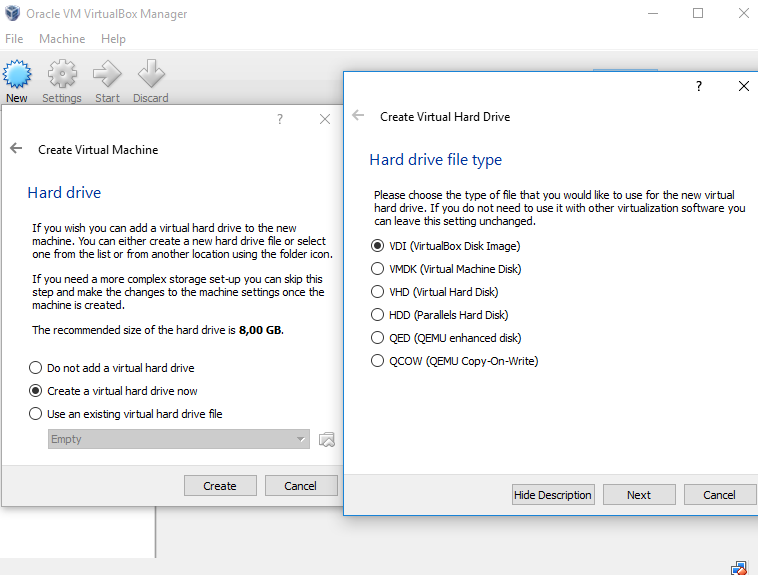Open the Help menu
Screen dimensions: 758x575
(x=113, y=39)
